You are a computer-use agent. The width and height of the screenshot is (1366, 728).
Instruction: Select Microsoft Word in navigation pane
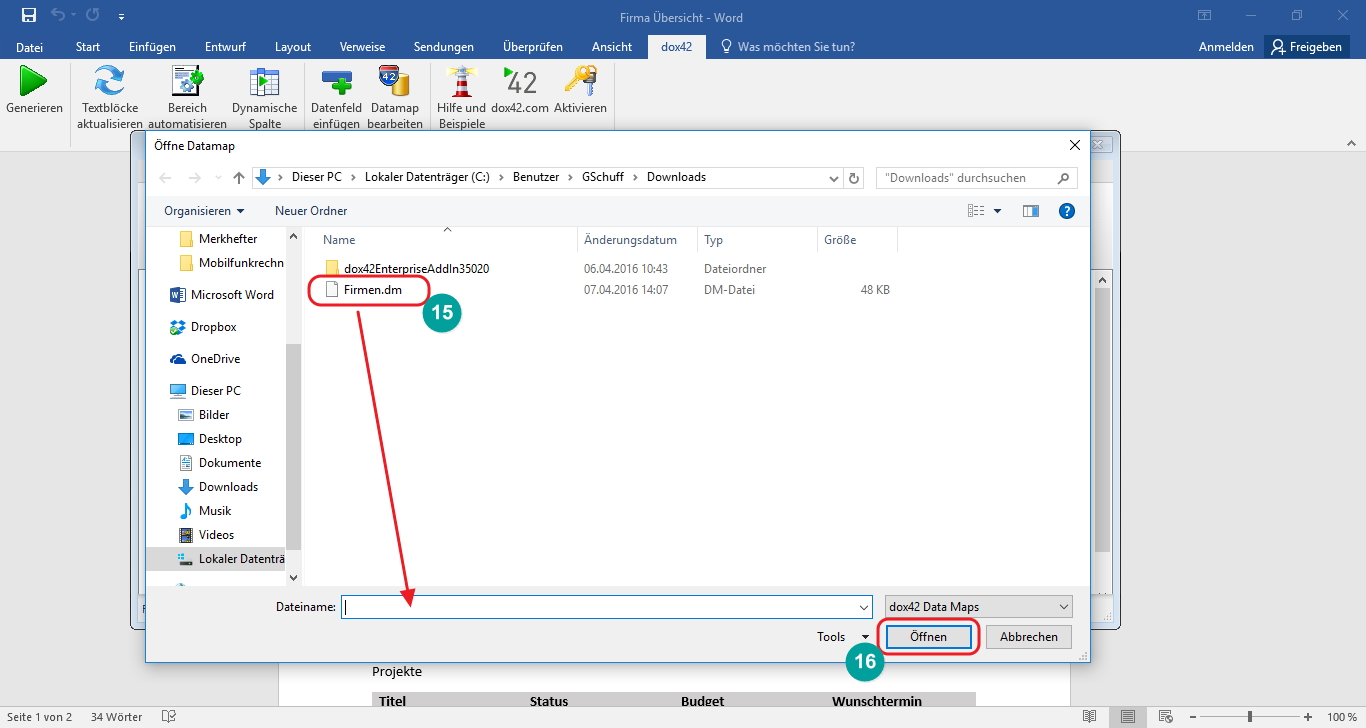221,295
